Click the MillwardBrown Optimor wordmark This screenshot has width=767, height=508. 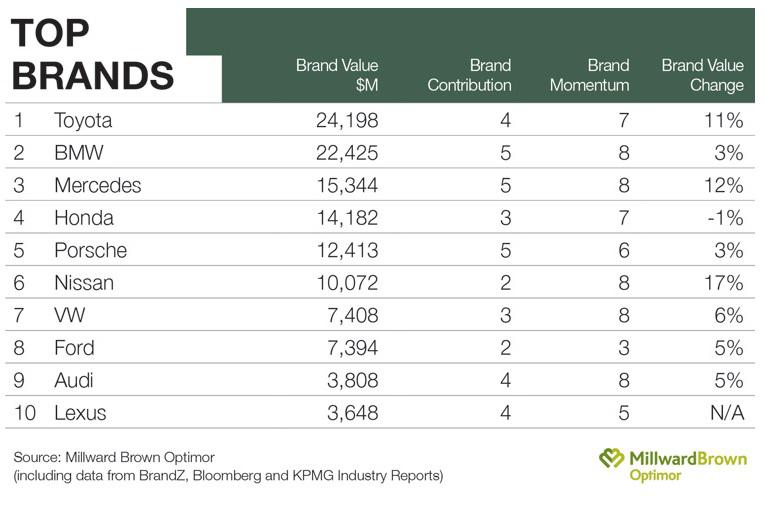688,464
